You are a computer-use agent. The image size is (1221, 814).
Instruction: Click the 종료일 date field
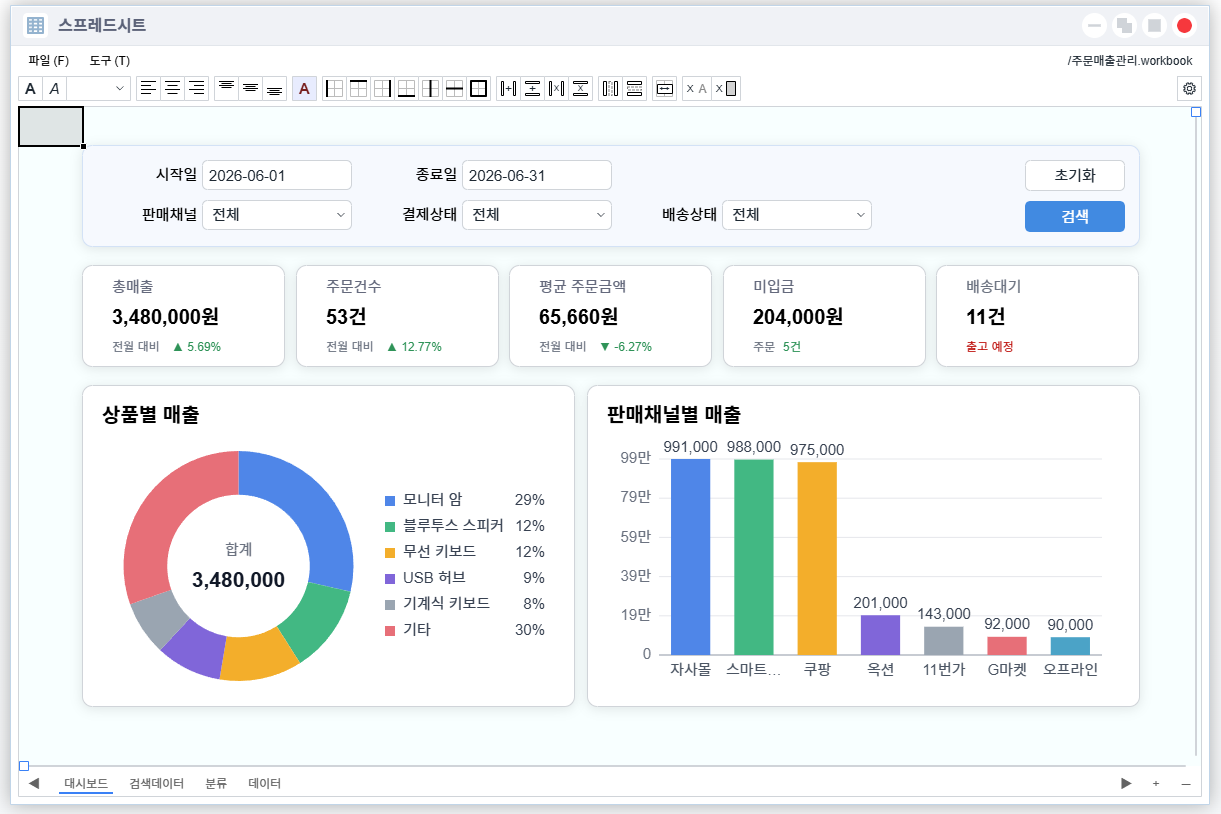click(x=537, y=175)
